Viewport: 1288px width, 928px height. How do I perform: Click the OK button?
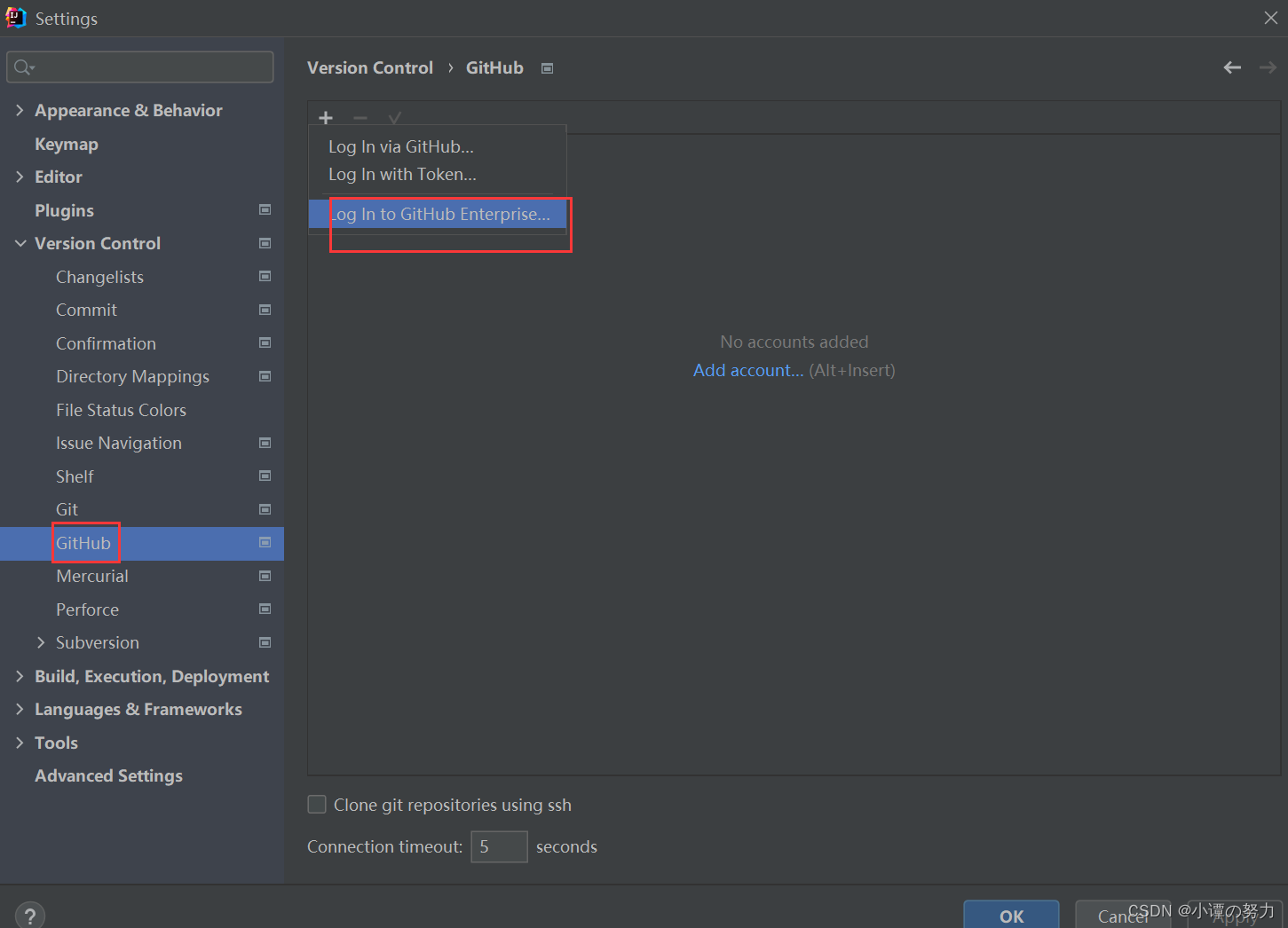(1011, 916)
